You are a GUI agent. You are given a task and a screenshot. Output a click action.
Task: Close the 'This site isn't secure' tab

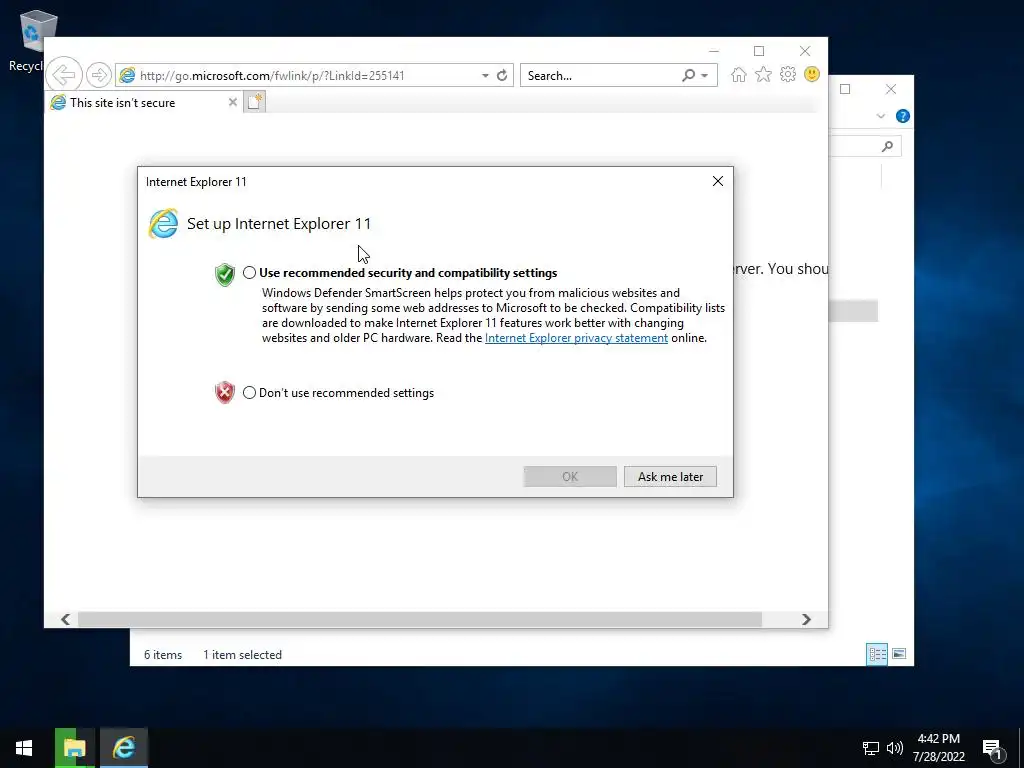point(232,103)
